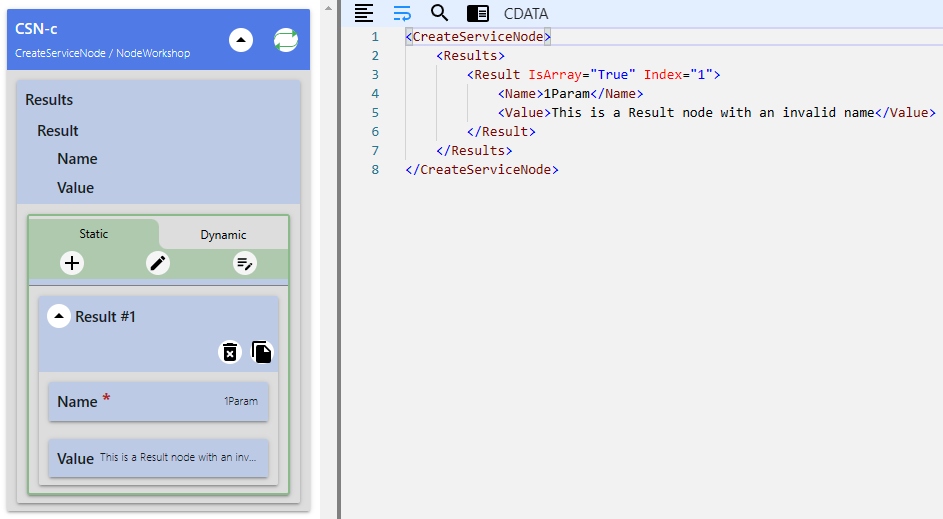Click the CreateServiceNode opening tag on line 1
Image resolution: width=943 pixels, height=519 pixels.
[x=478, y=37]
